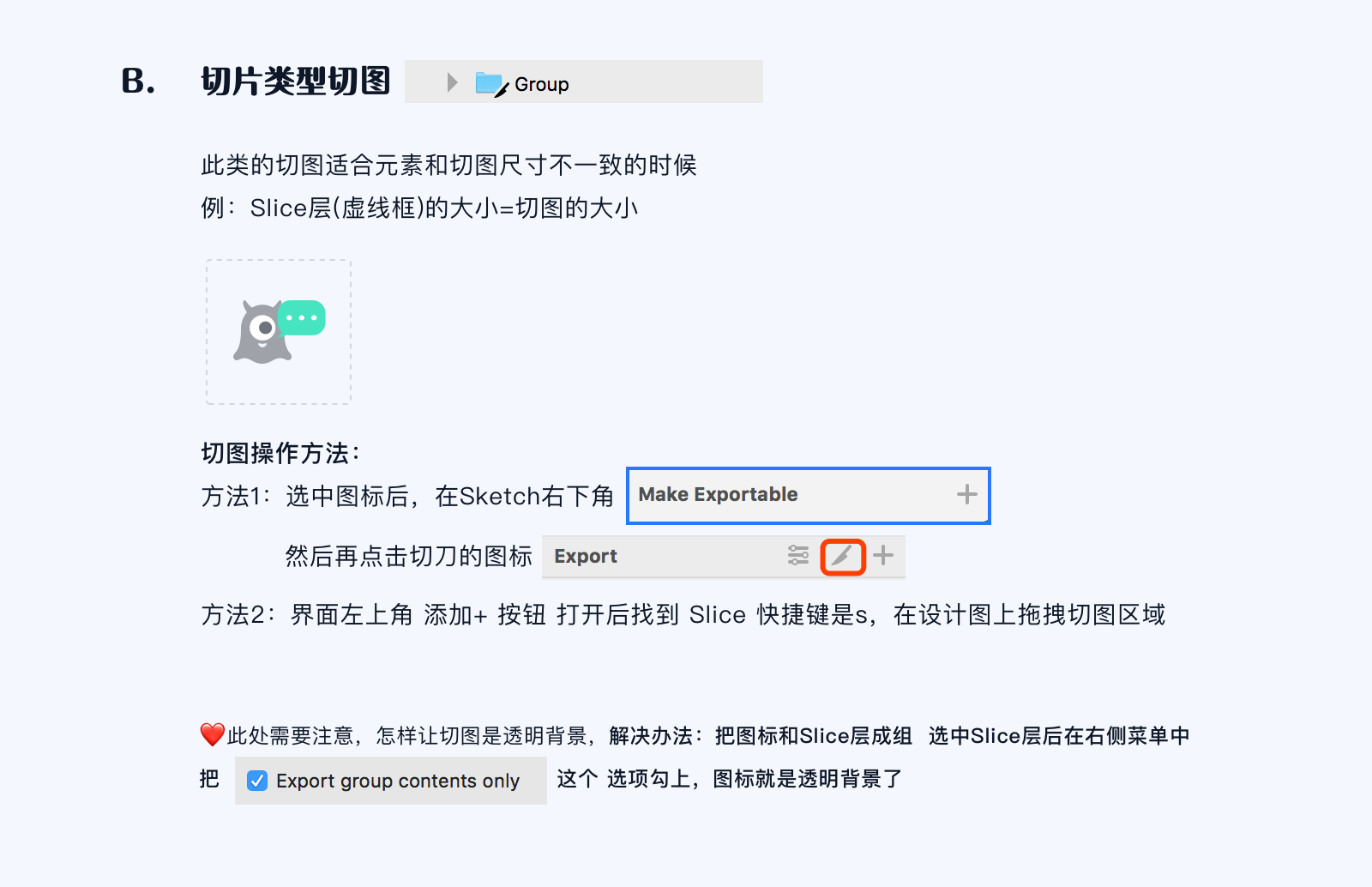Click the plus icon in Export row
Viewport: 1372px width, 887px height.
pyautogui.click(x=883, y=556)
